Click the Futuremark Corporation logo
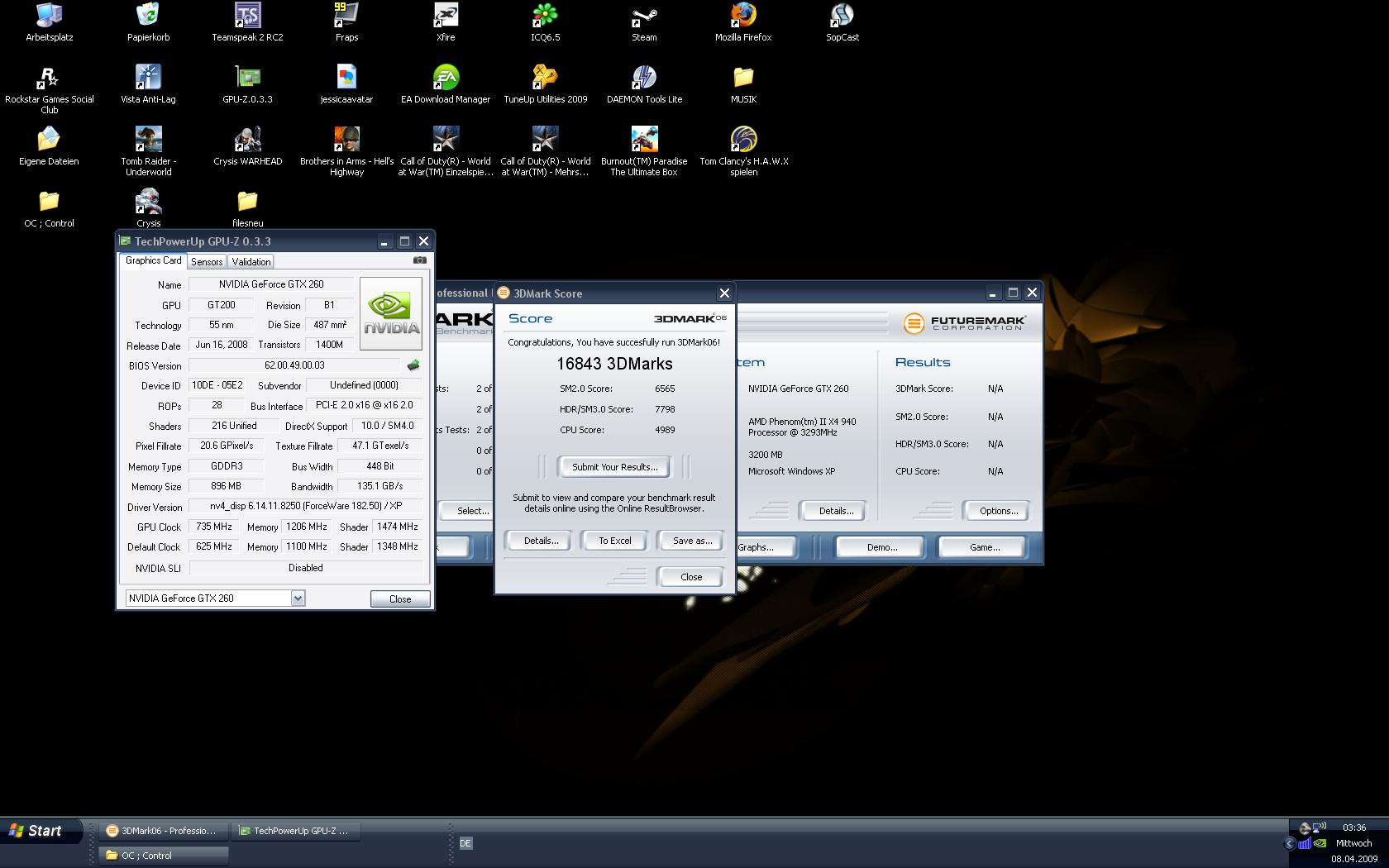Viewport: 1389px width, 868px height. point(964,322)
